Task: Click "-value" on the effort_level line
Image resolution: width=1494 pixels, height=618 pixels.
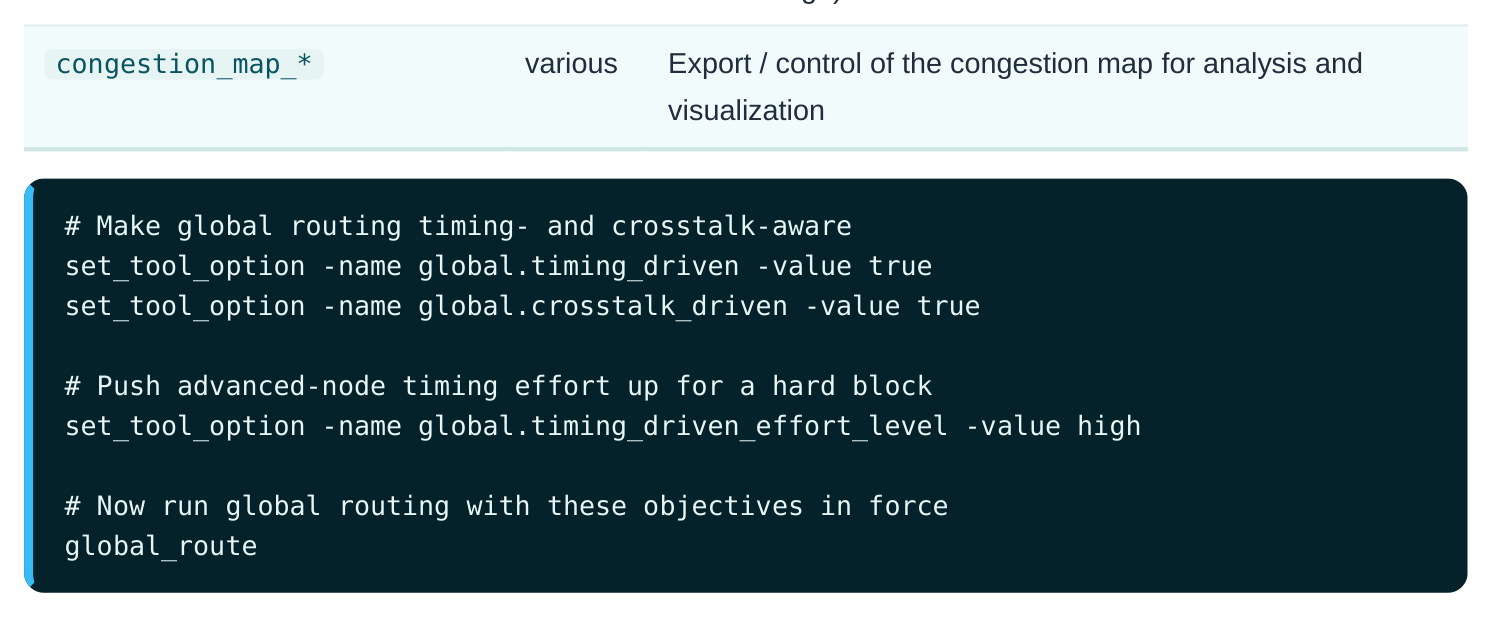Action: click(1013, 426)
